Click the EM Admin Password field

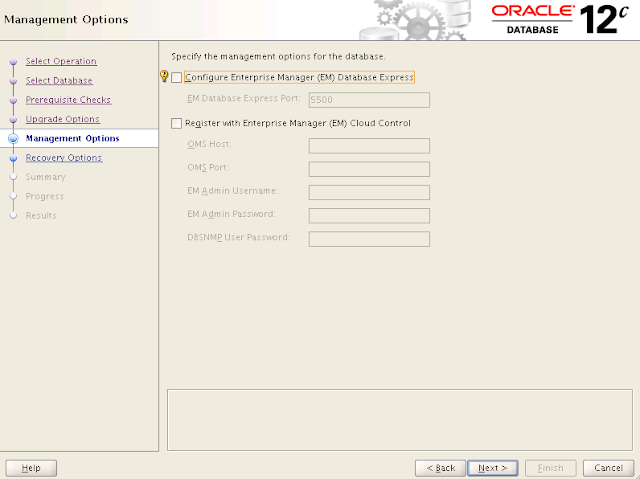click(x=369, y=215)
